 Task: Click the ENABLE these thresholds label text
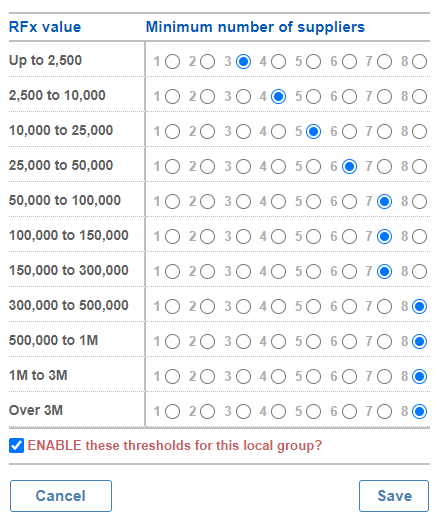175,446
